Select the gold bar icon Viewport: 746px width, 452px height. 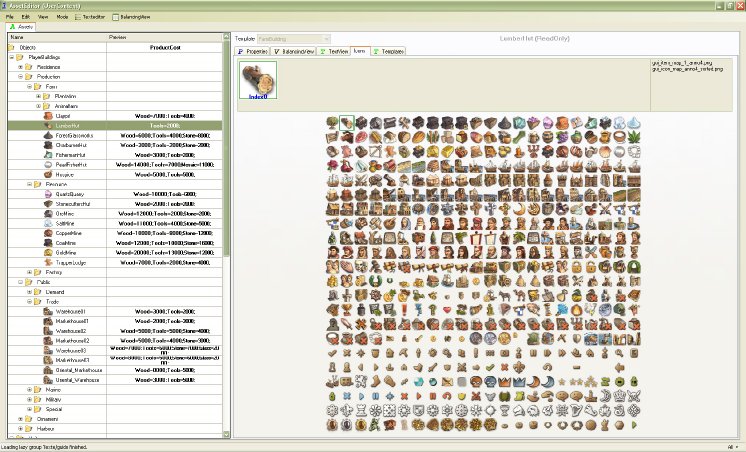coord(447,152)
